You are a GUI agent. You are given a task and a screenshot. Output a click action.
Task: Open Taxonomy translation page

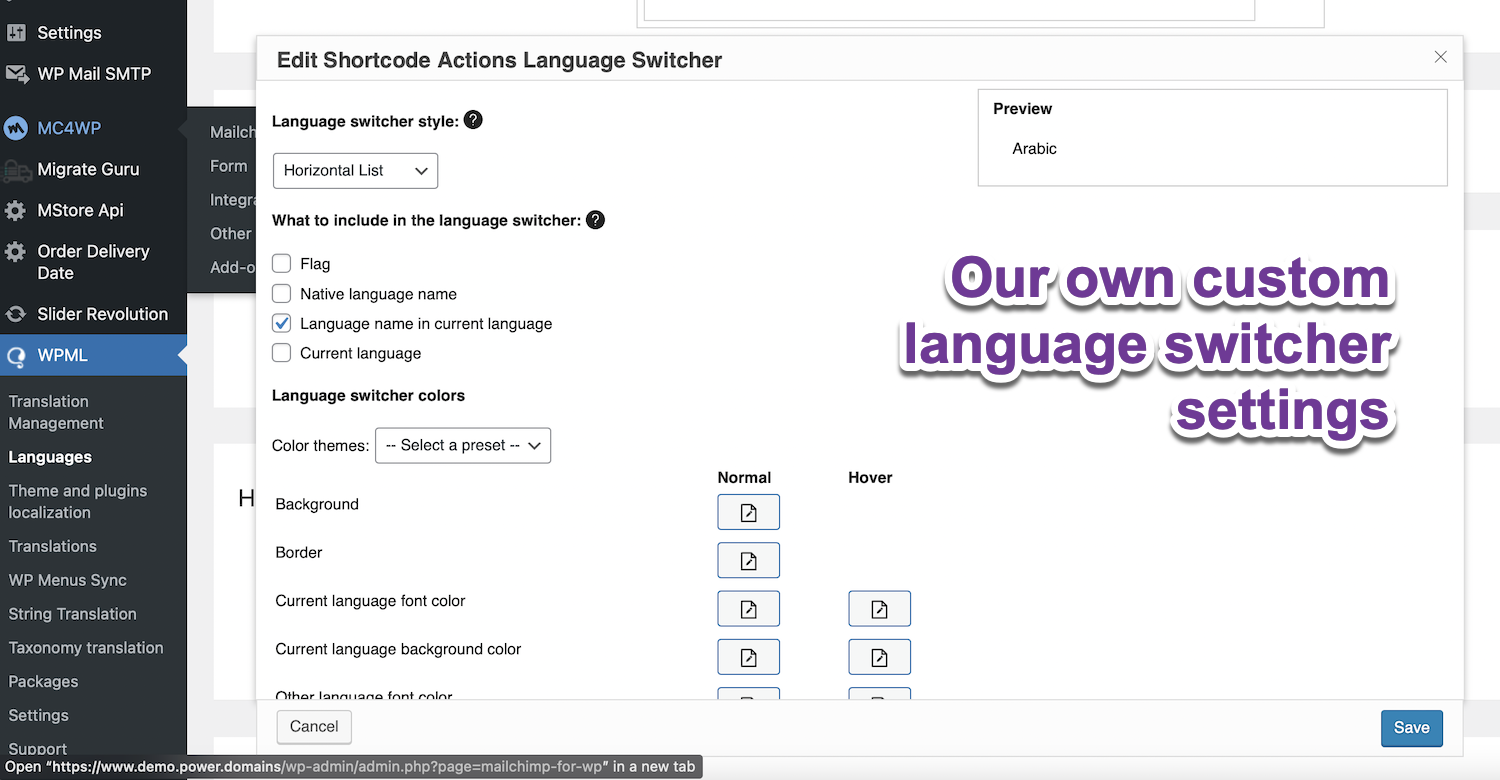point(86,648)
